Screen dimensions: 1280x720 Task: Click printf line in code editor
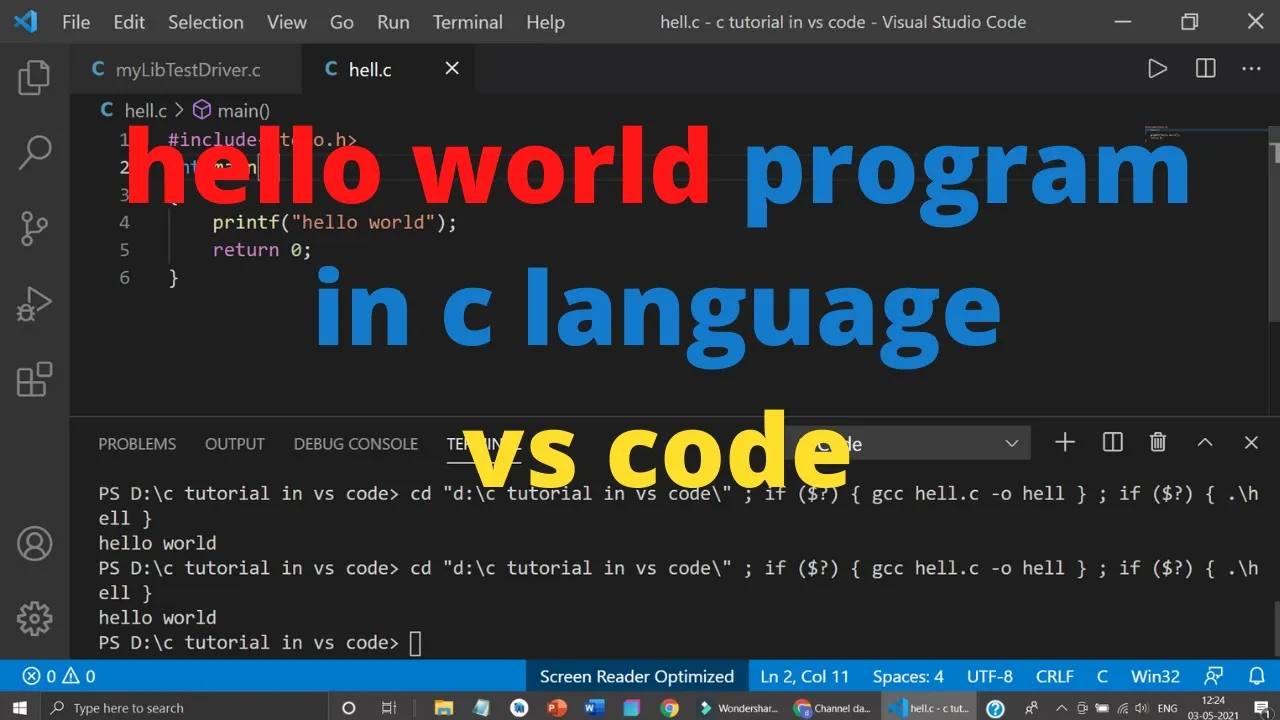coord(334,222)
